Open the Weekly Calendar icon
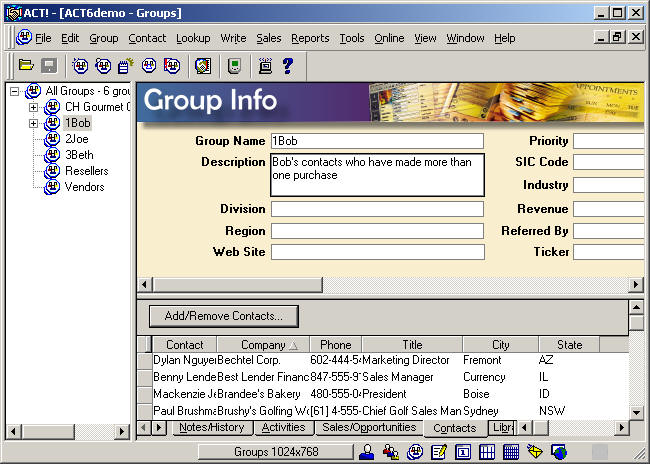This screenshot has height=464, width=650. (487, 452)
